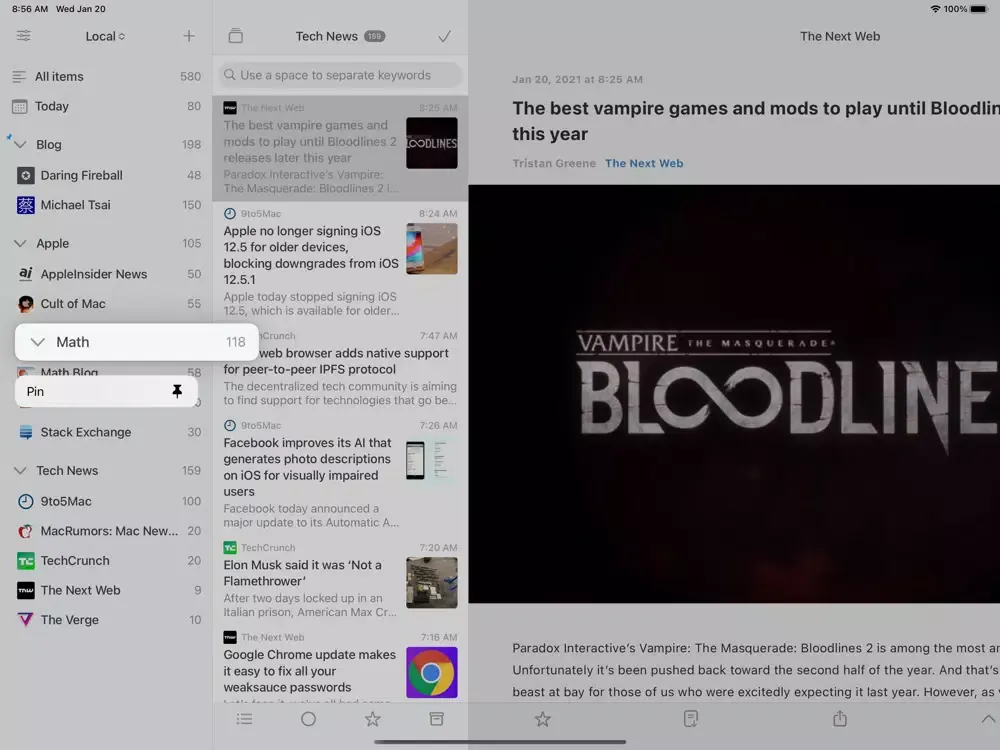Tap the status bar clock 8:56 AM
This screenshot has height=750, width=1000.
pos(30,9)
